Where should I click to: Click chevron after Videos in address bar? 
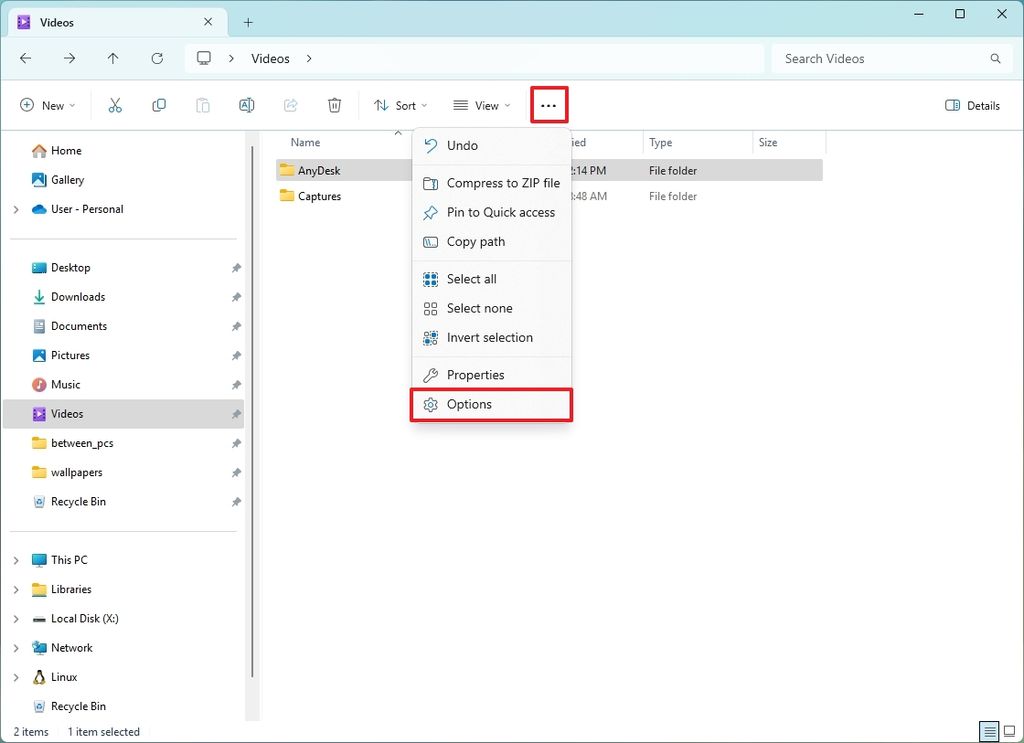309,58
